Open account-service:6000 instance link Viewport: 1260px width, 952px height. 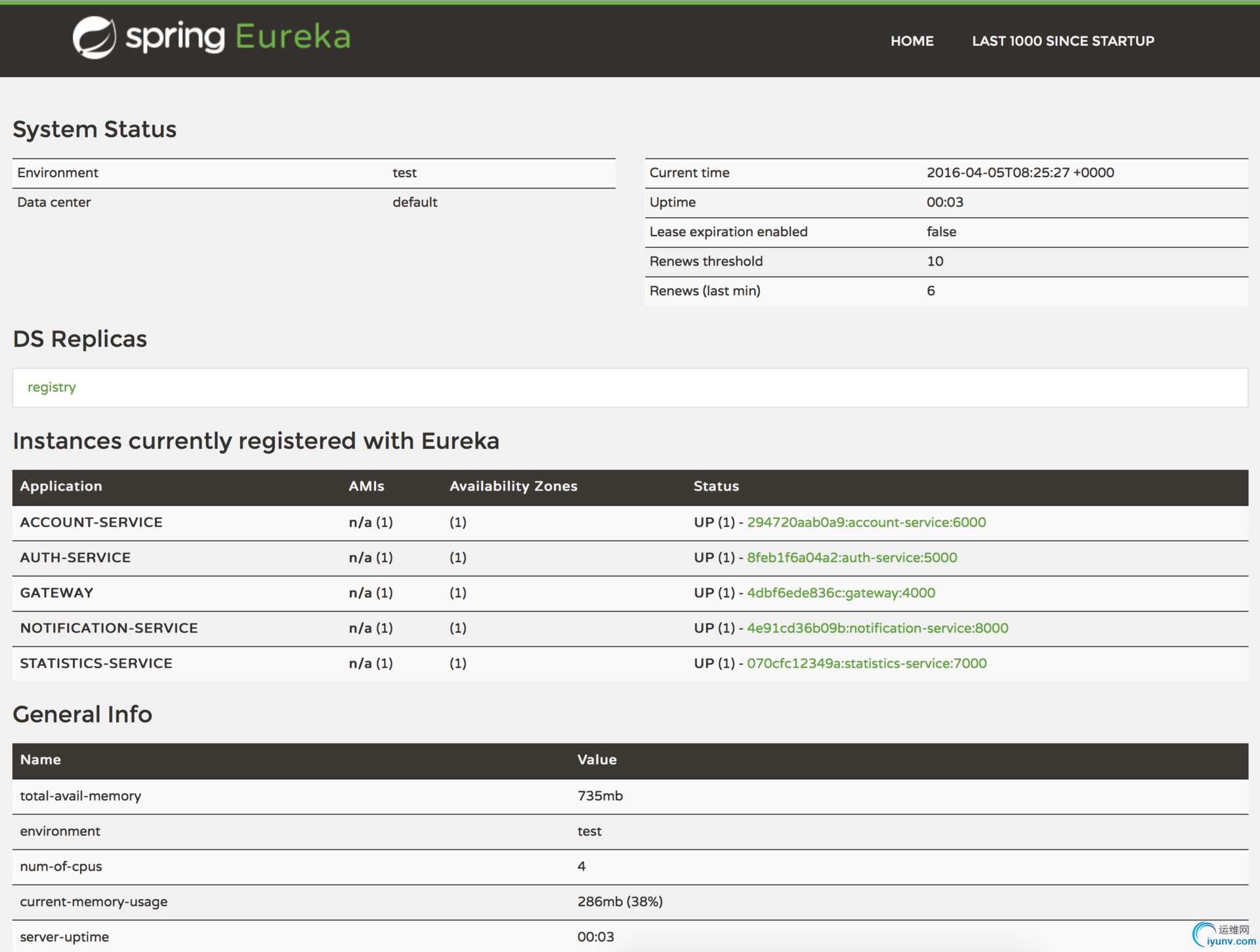point(866,522)
